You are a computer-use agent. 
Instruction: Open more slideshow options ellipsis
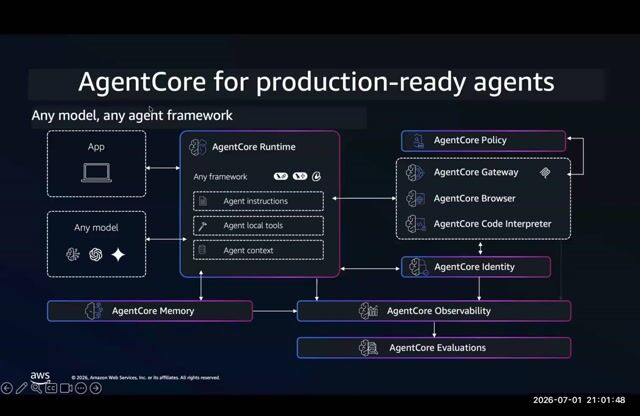81,388
